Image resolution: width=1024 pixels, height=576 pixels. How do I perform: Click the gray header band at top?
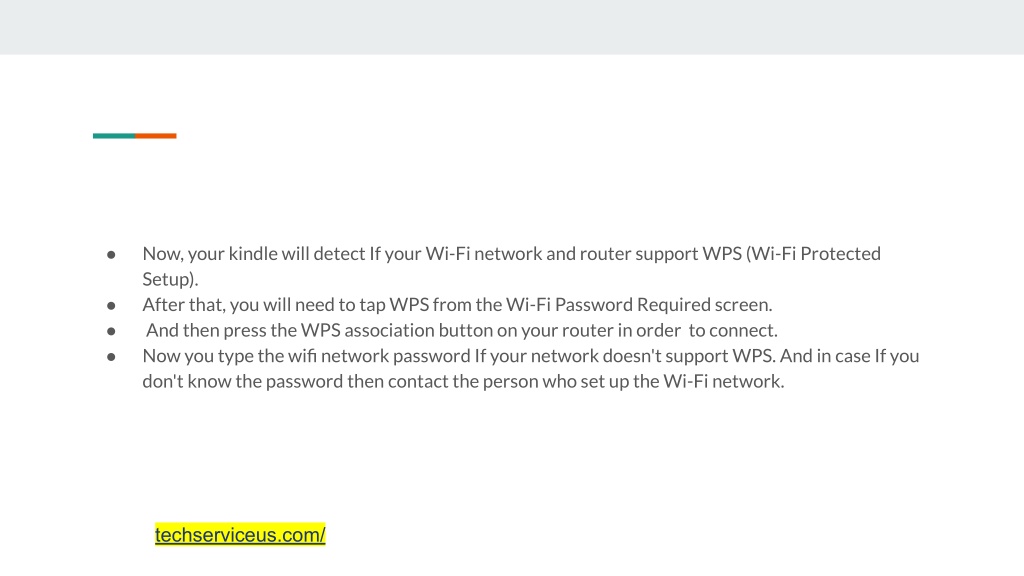click(x=512, y=27)
